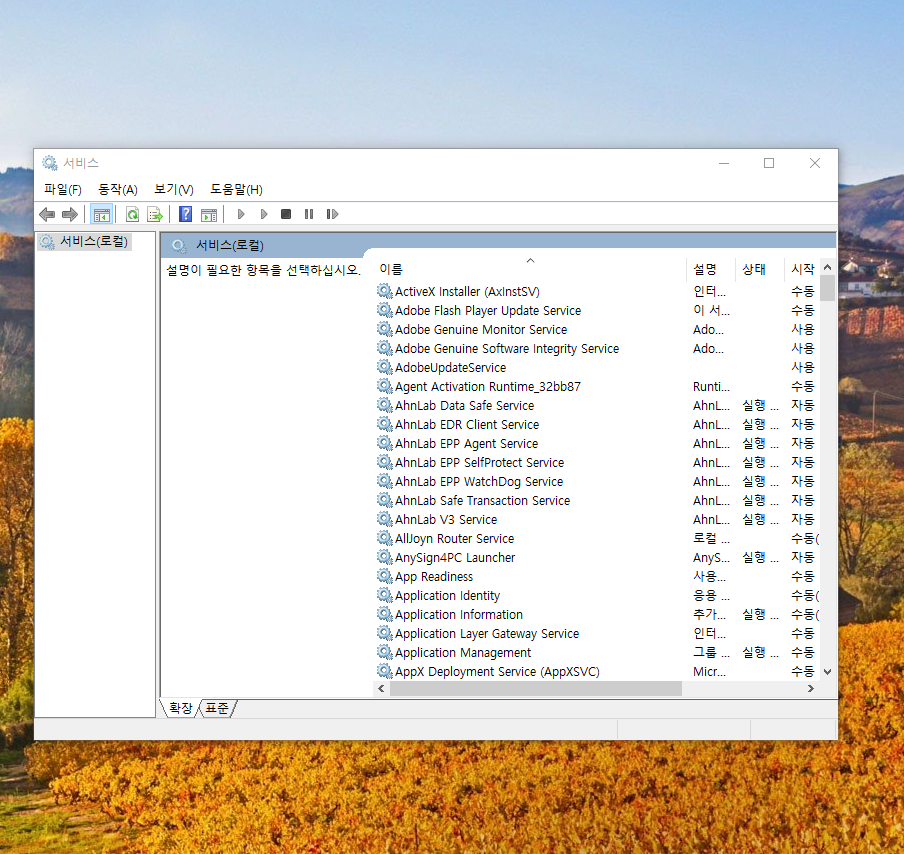Sort by the 이름 column header
This screenshot has width=904, height=854.
[x=530, y=269]
